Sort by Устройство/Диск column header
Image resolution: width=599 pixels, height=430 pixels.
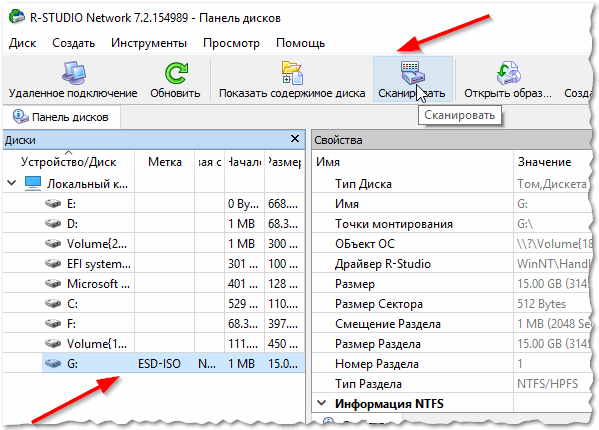pos(68,162)
